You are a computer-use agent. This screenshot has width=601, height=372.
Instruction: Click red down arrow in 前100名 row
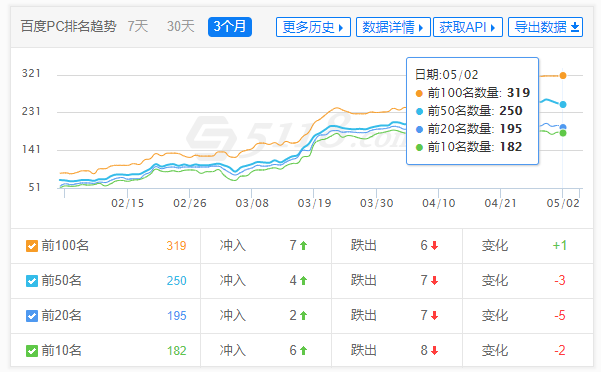434,246
